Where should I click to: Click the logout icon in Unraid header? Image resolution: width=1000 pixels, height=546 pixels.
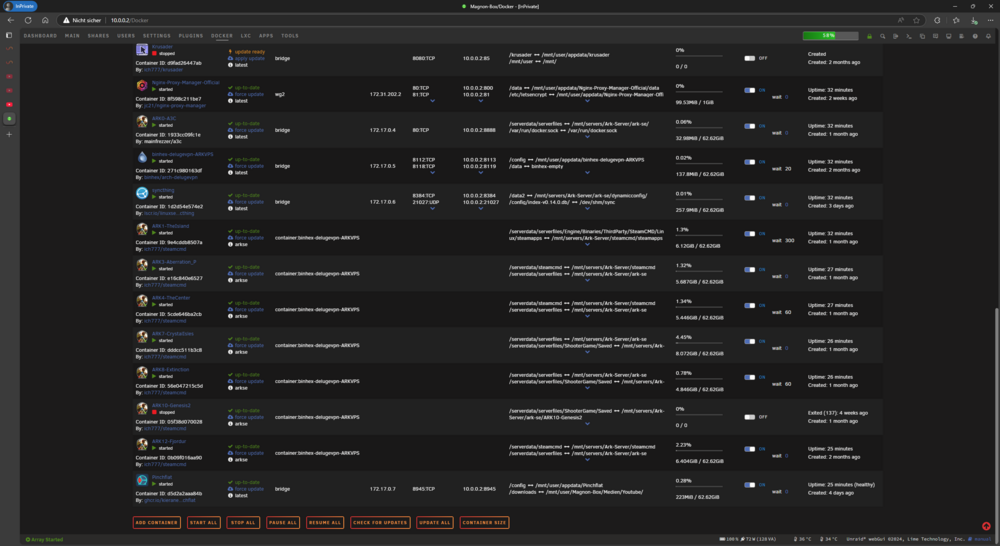pyautogui.click(x=896, y=36)
